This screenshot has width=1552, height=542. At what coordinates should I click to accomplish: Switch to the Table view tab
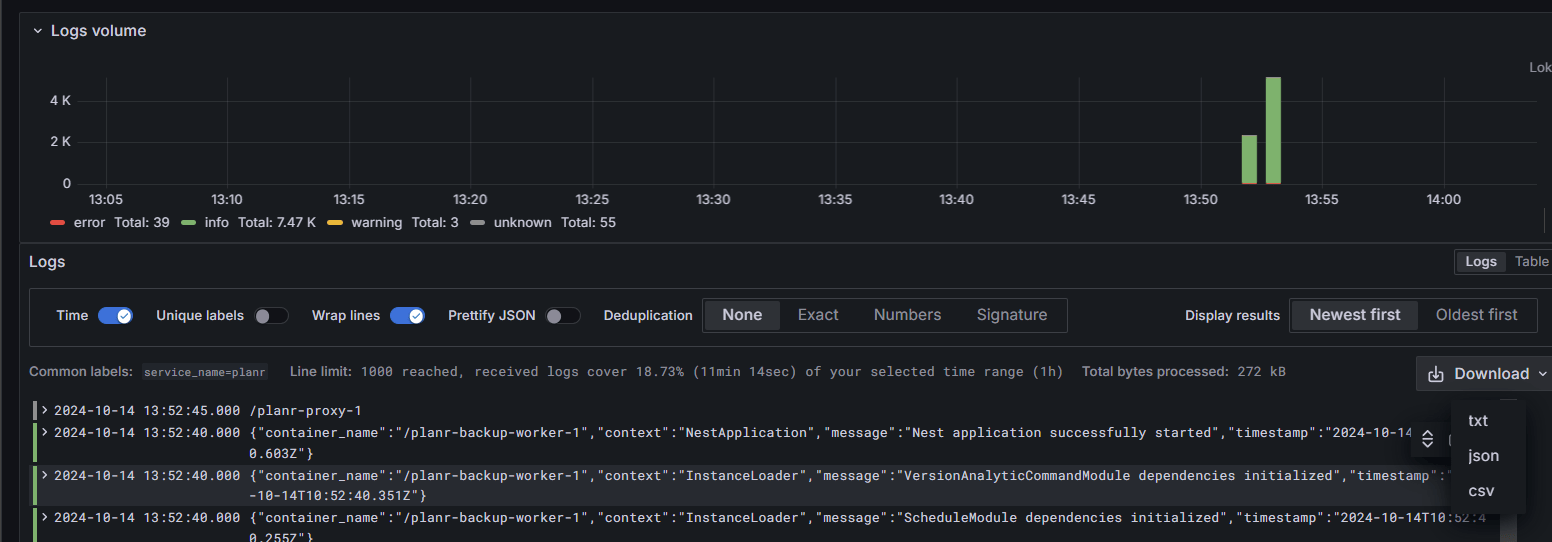[1530, 261]
